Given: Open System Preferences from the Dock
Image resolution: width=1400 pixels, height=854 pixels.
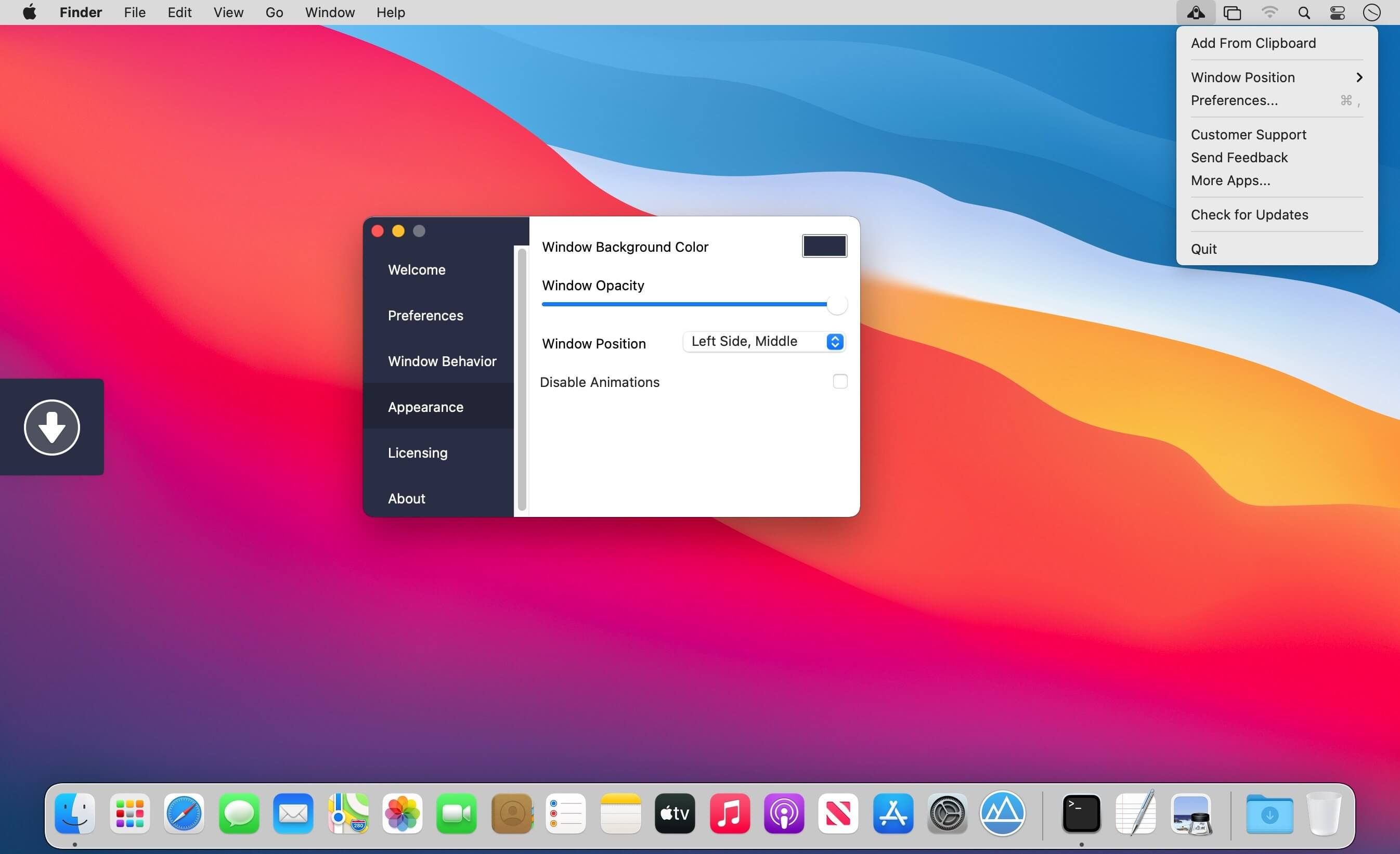Looking at the screenshot, I should (948, 813).
